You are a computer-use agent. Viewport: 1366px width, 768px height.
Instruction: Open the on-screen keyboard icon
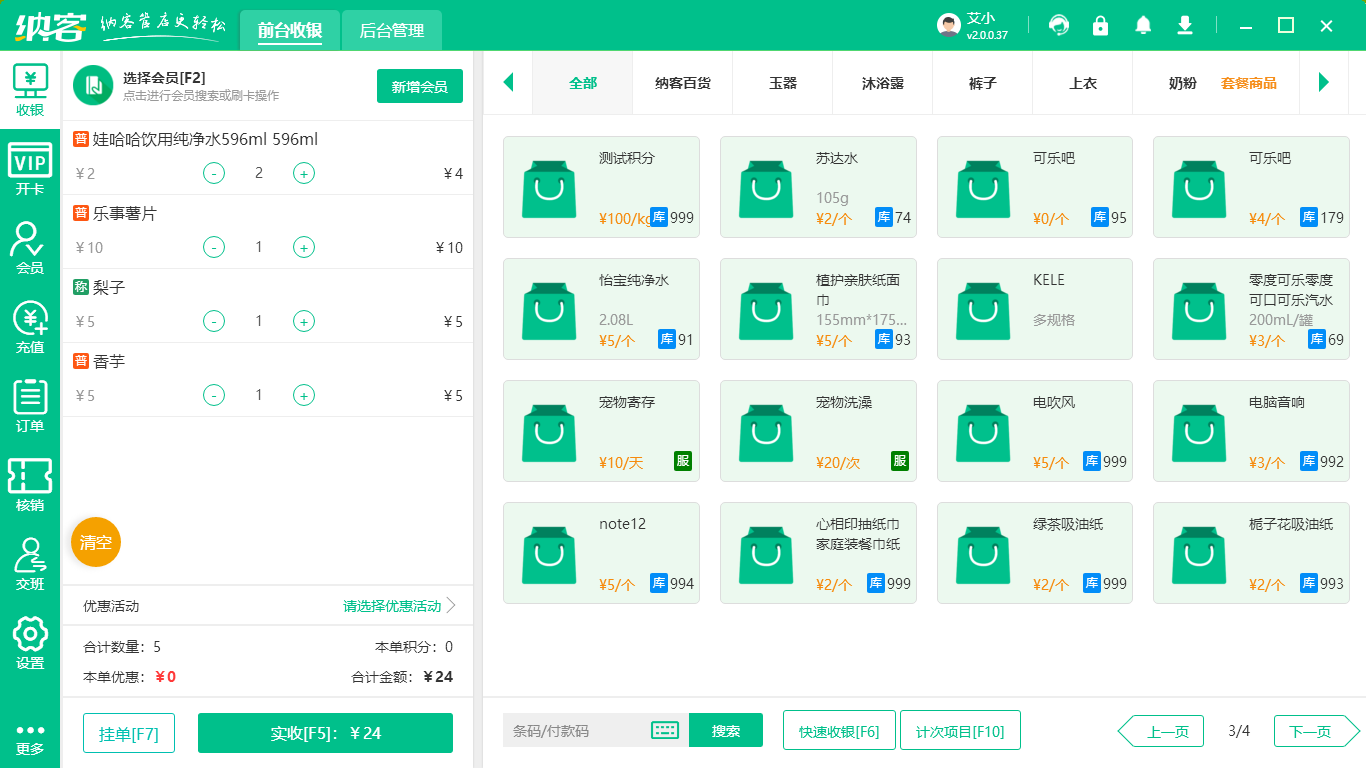click(x=665, y=730)
